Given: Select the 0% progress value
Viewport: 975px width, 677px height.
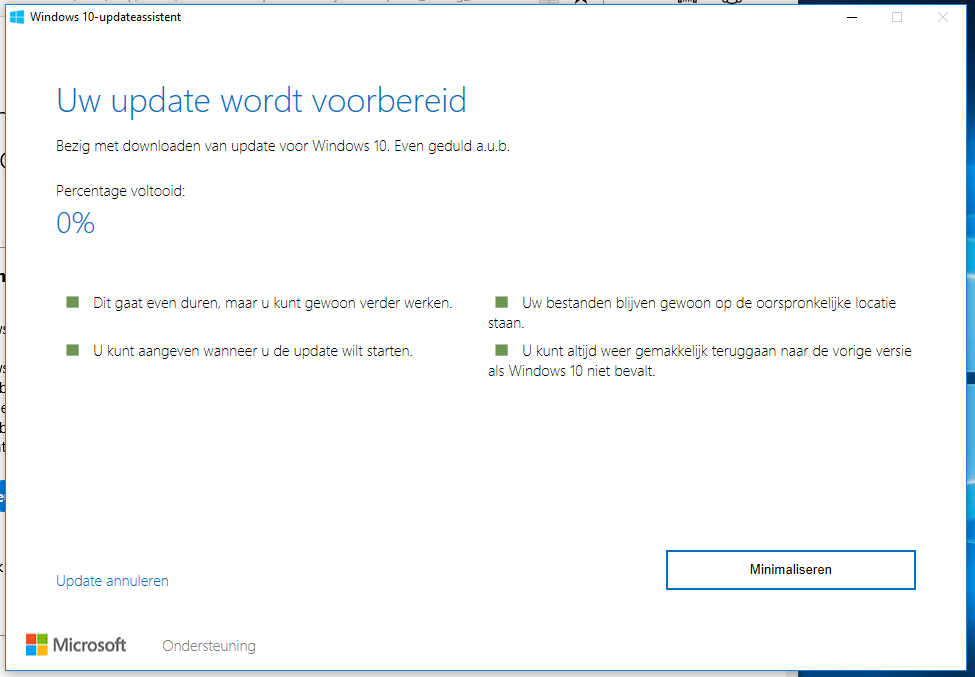Looking at the screenshot, I should (75, 223).
